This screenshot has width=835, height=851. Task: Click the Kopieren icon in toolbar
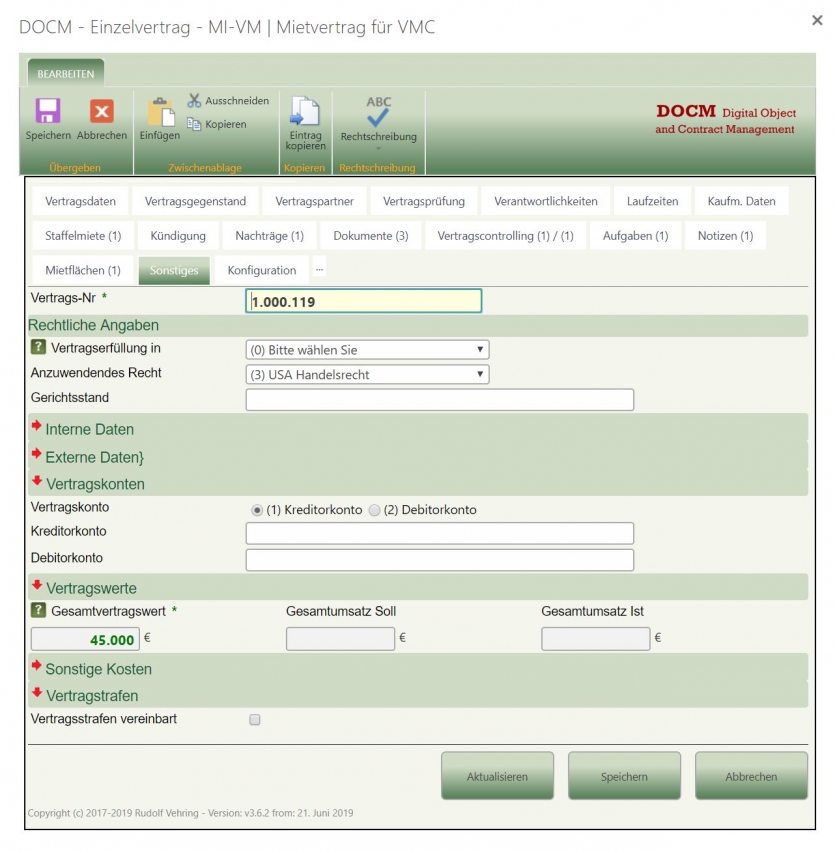194,124
